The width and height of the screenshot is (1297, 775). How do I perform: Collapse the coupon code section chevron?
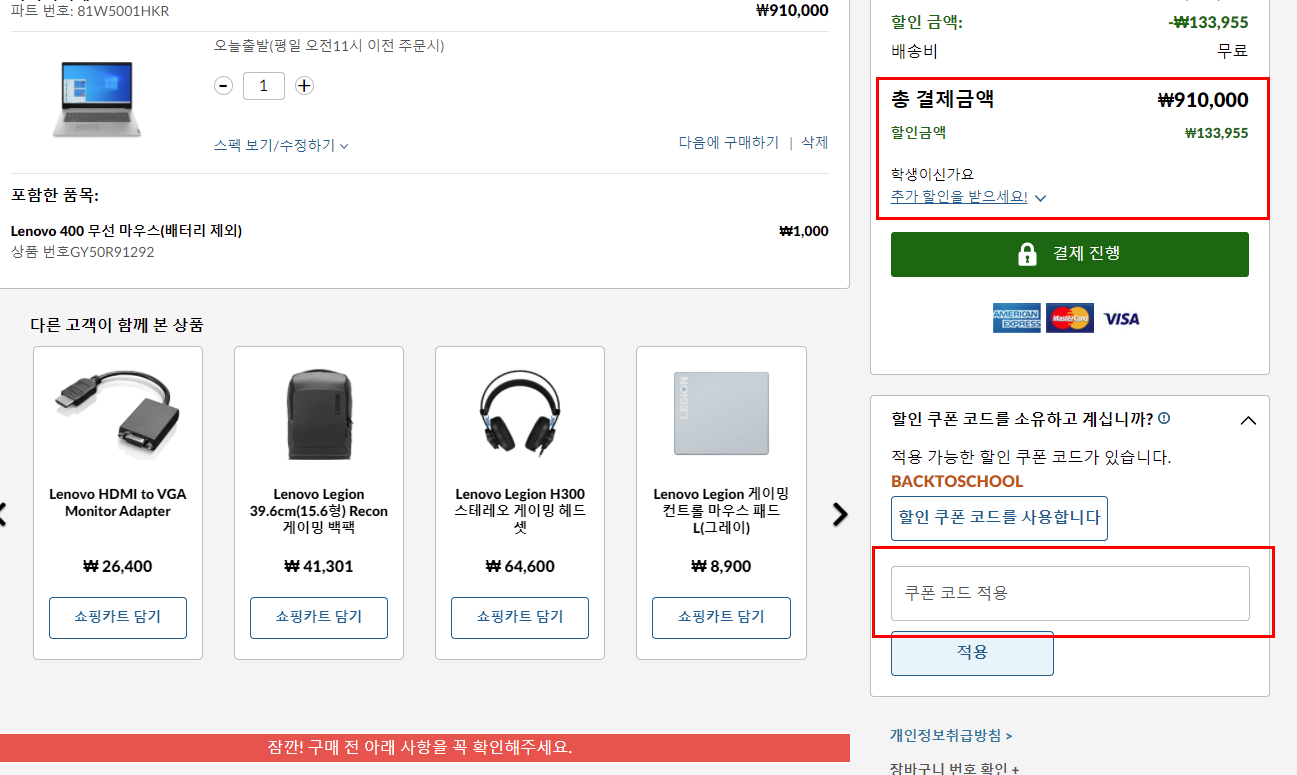tap(1248, 420)
